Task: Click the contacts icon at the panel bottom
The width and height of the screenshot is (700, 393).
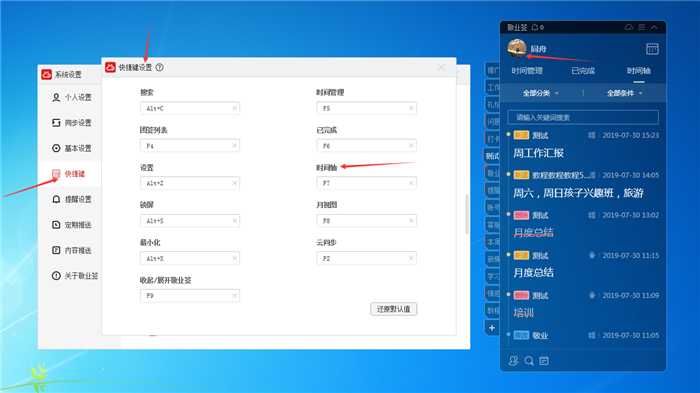Action: (513, 360)
